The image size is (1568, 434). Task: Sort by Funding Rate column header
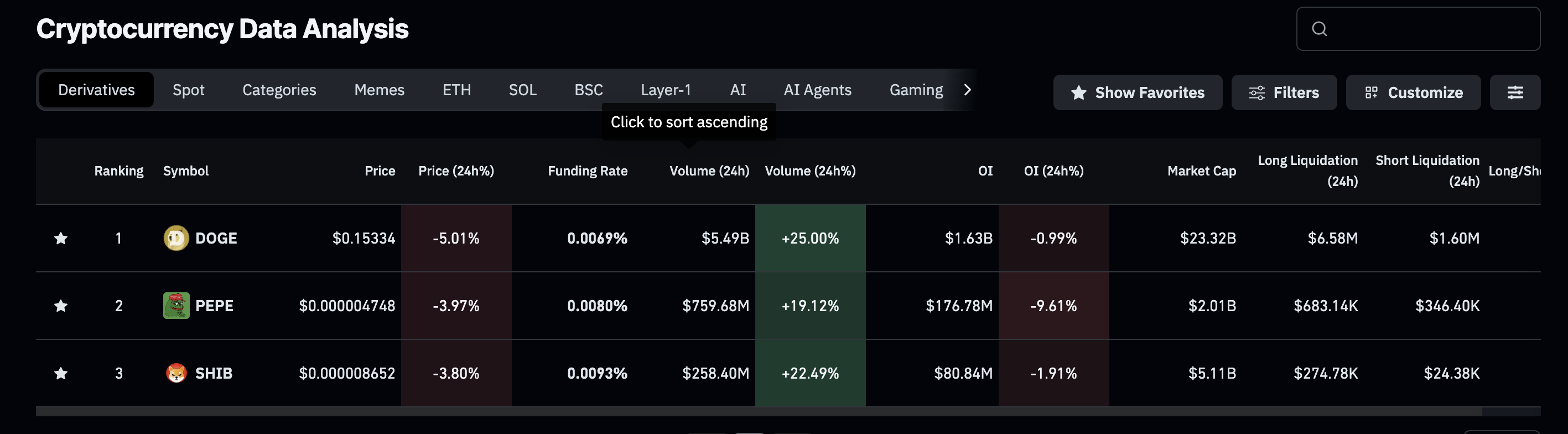[x=588, y=171]
